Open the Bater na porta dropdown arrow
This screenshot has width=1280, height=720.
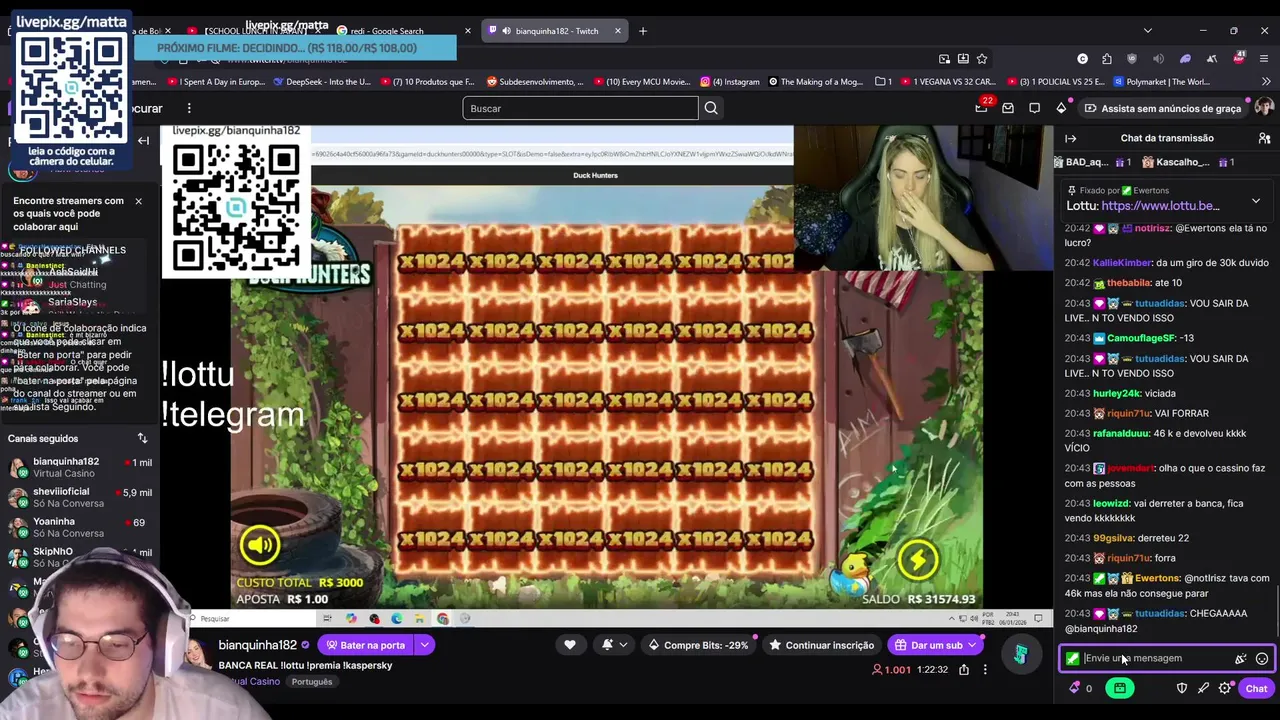[424, 645]
